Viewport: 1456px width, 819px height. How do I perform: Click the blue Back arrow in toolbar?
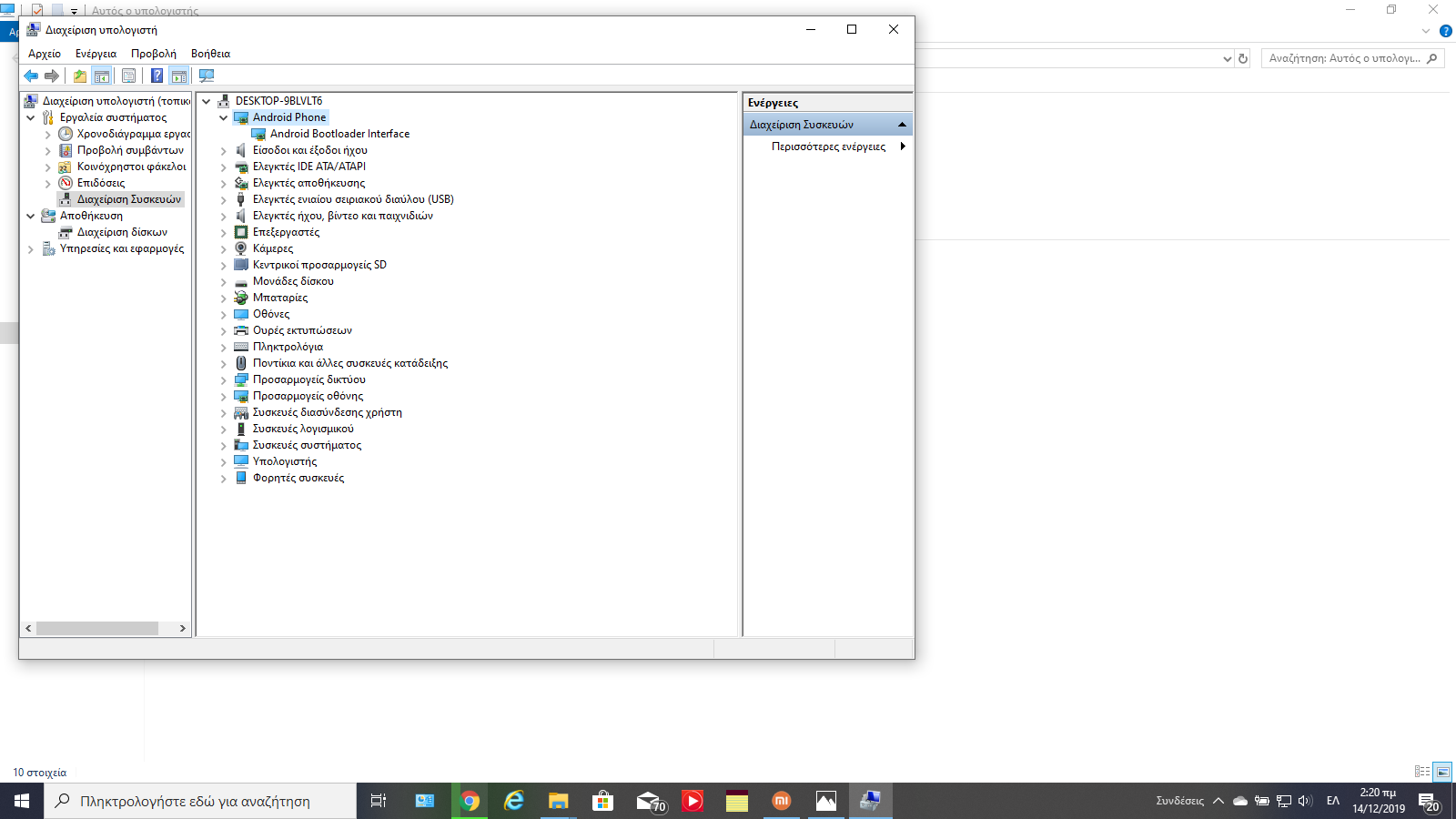(31, 76)
